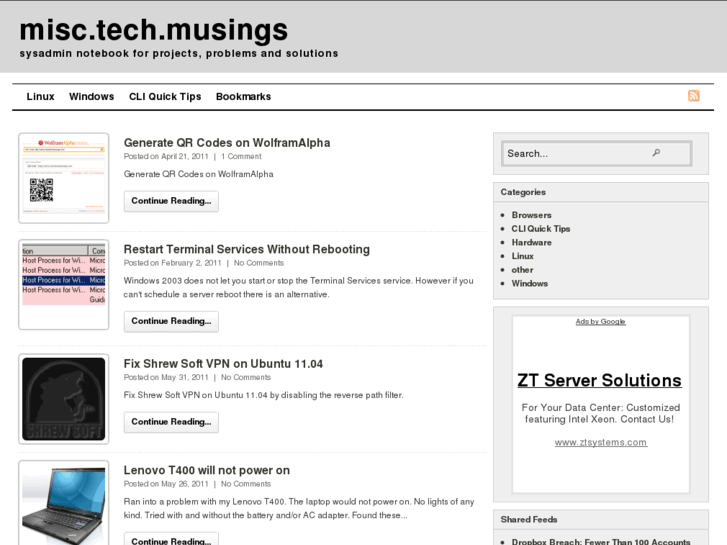Open post title Generate QR Codes on WolframAlpha
The image size is (727, 545).
[x=227, y=143]
